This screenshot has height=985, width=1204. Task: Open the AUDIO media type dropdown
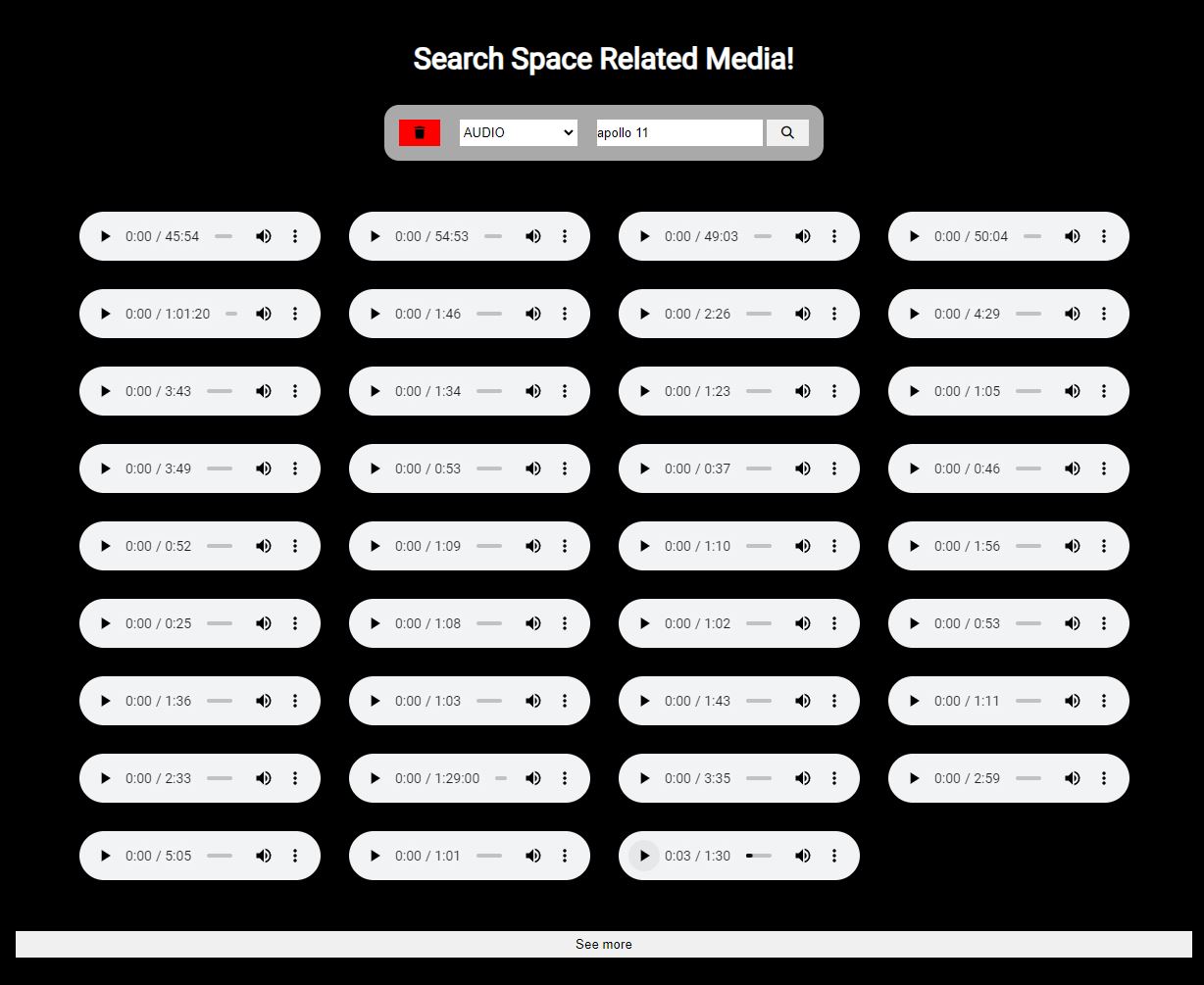click(x=519, y=132)
